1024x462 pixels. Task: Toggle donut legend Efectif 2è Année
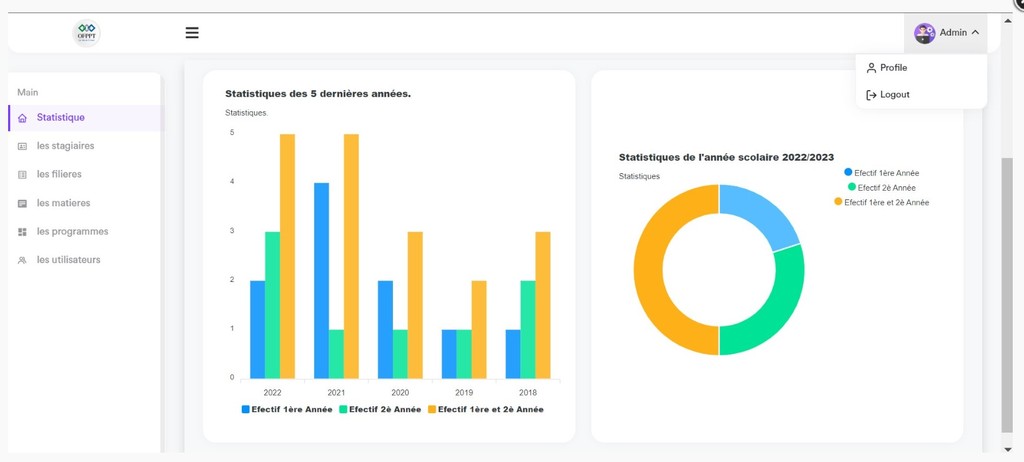[882, 188]
